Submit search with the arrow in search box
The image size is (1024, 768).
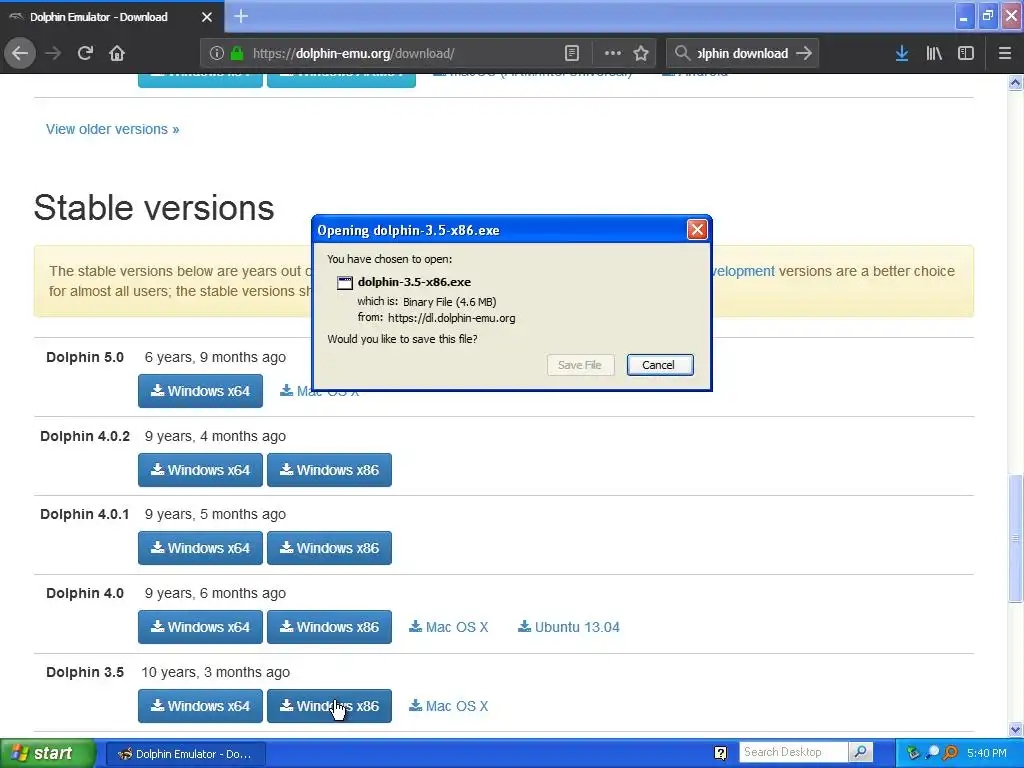click(x=804, y=54)
